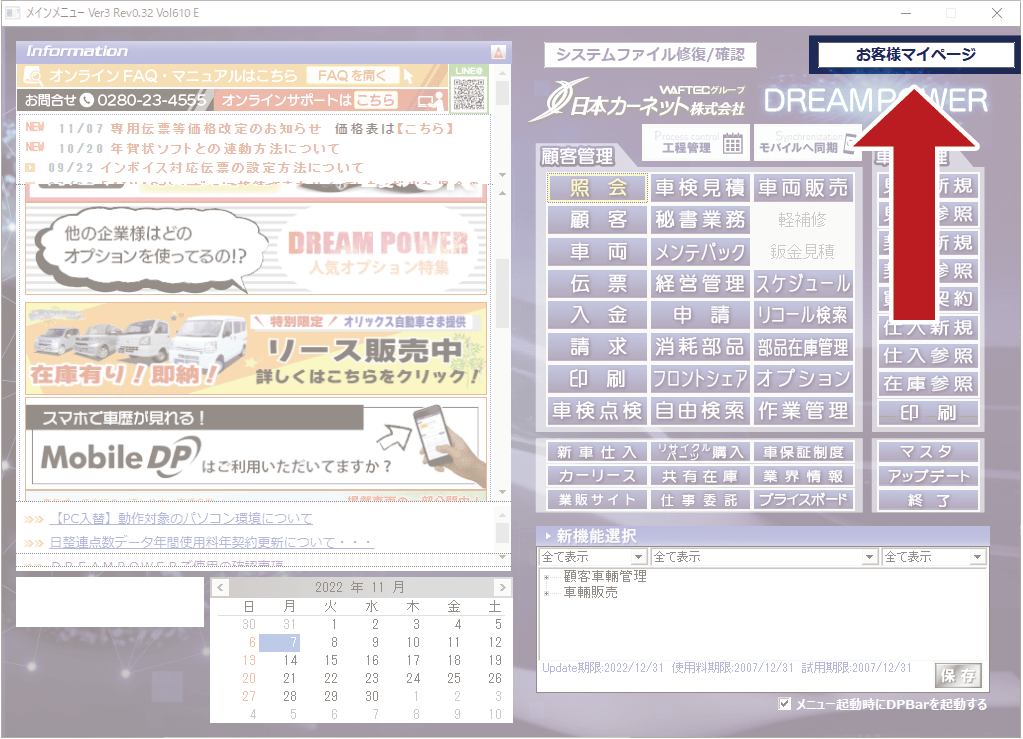Collapse 新機能選択 panel triangle
The image size is (1023, 739).
(547, 536)
